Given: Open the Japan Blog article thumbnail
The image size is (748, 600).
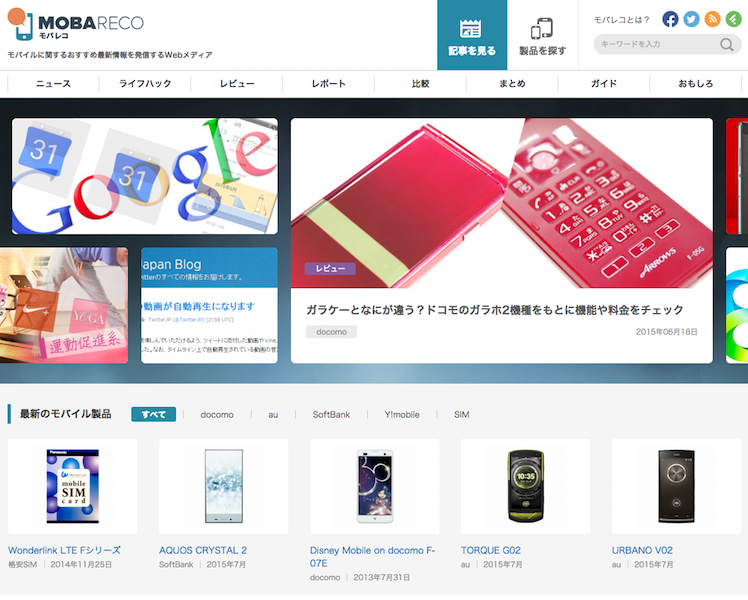Looking at the screenshot, I should [209, 305].
